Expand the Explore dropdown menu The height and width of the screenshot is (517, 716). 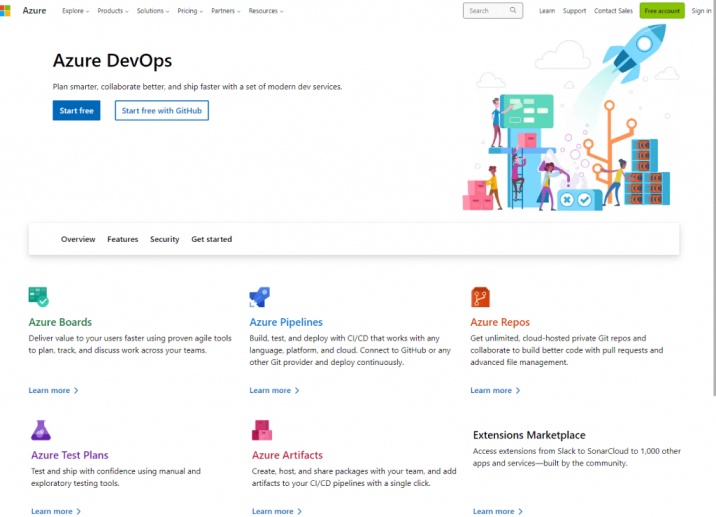tap(75, 11)
